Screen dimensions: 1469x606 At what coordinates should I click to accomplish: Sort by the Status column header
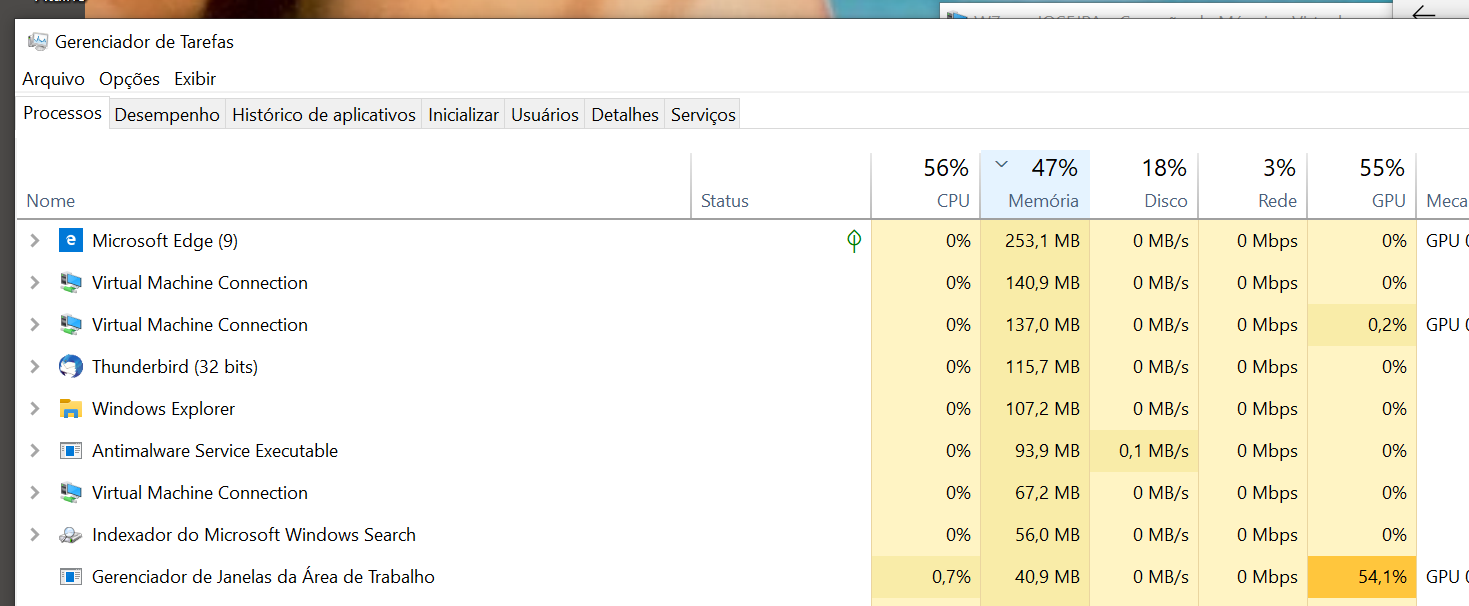[x=781, y=186]
